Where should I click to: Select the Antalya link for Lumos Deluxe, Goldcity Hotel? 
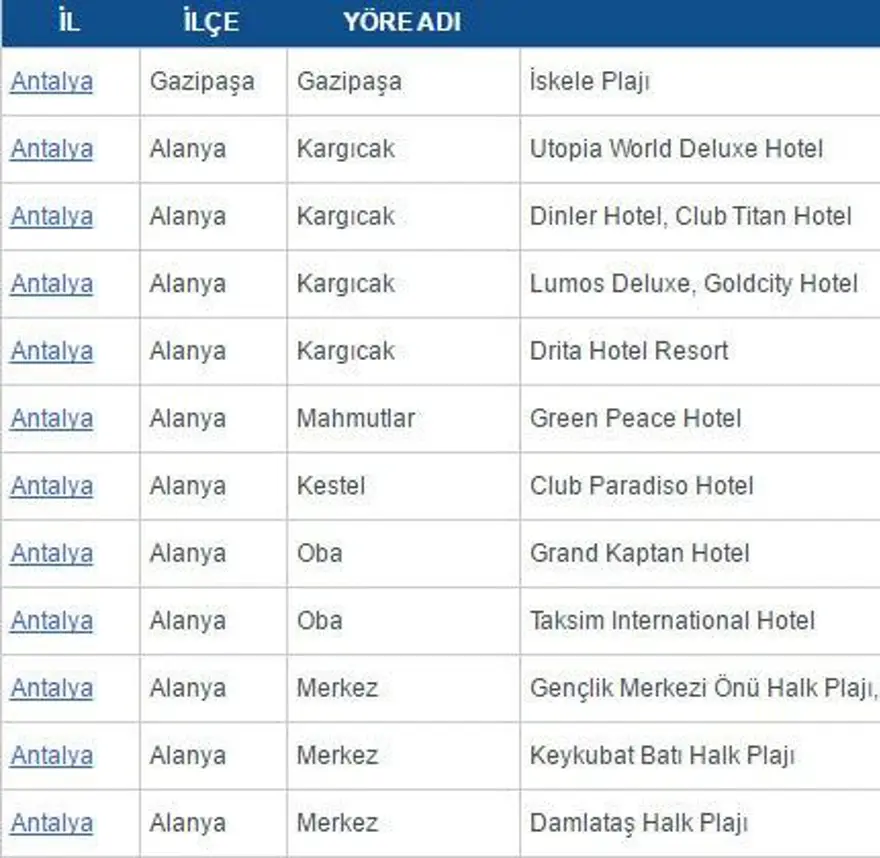tap(51, 283)
